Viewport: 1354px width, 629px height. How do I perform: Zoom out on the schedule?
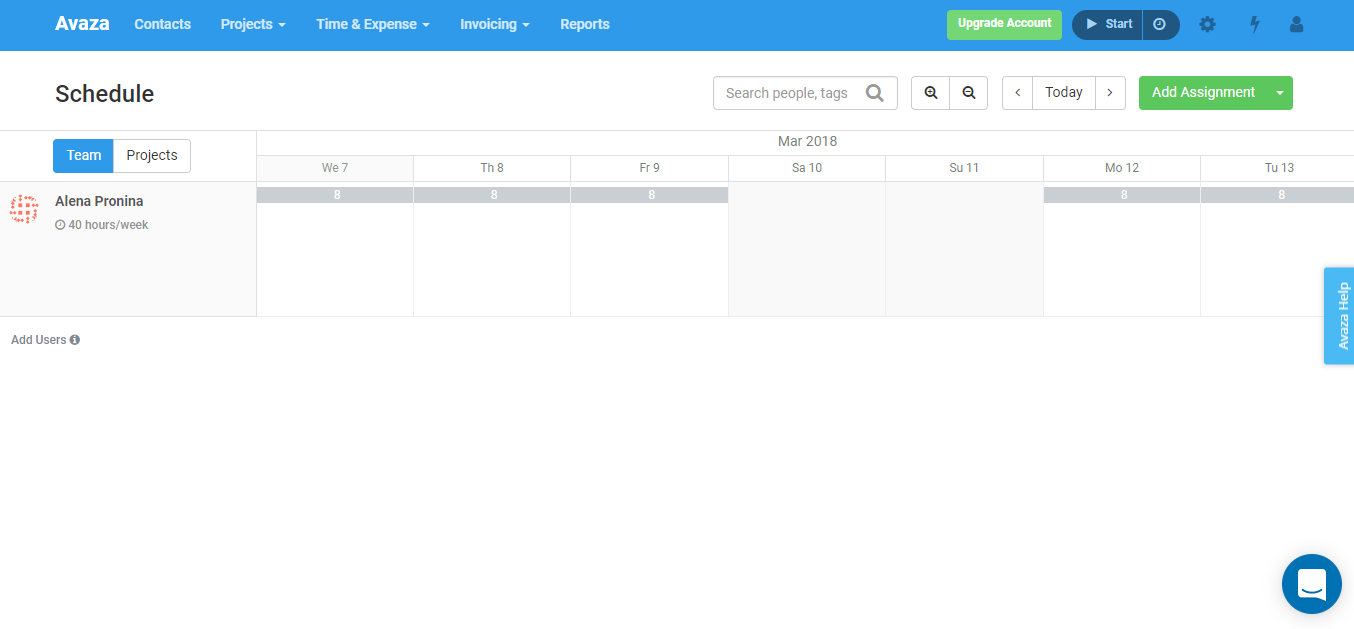click(968, 93)
